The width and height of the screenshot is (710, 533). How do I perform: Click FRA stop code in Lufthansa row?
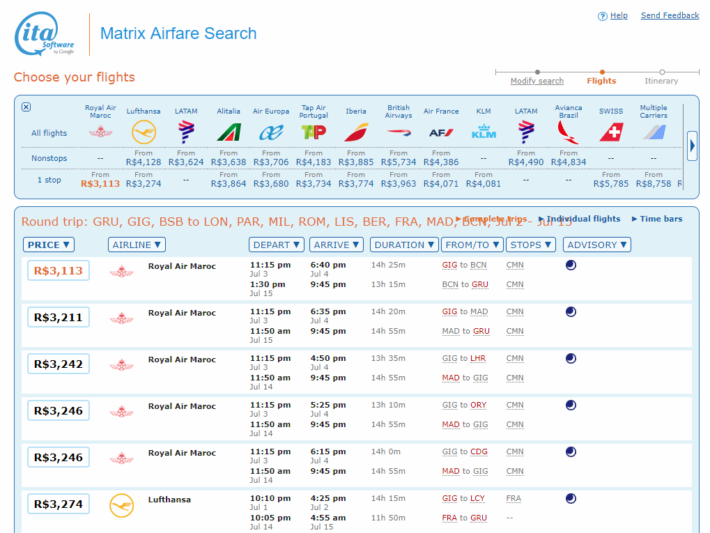click(513, 498)
